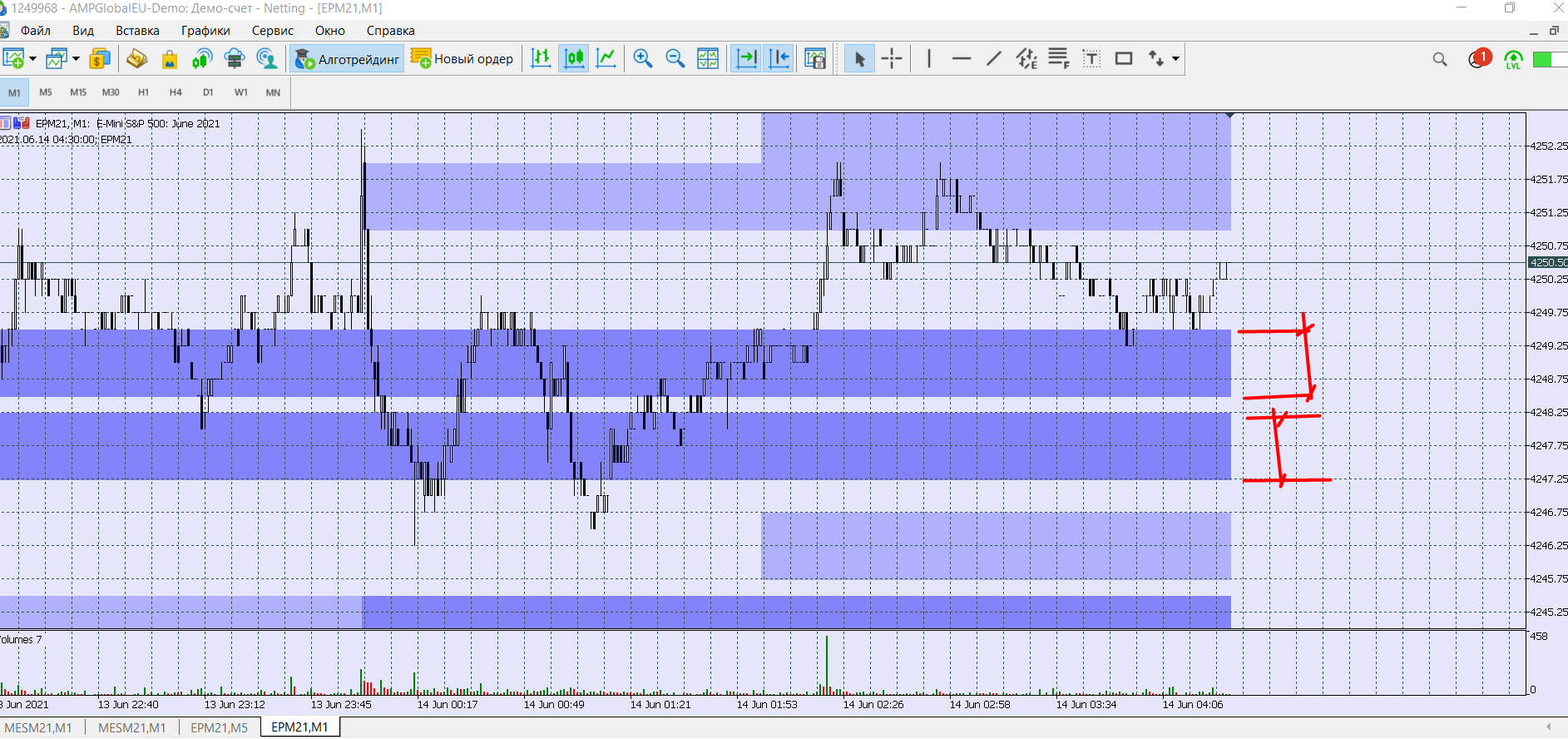Image resolution: width=1568 pixels, height=739 pixels.
Task: Switch to M5 timeframe
Action: 46,92
